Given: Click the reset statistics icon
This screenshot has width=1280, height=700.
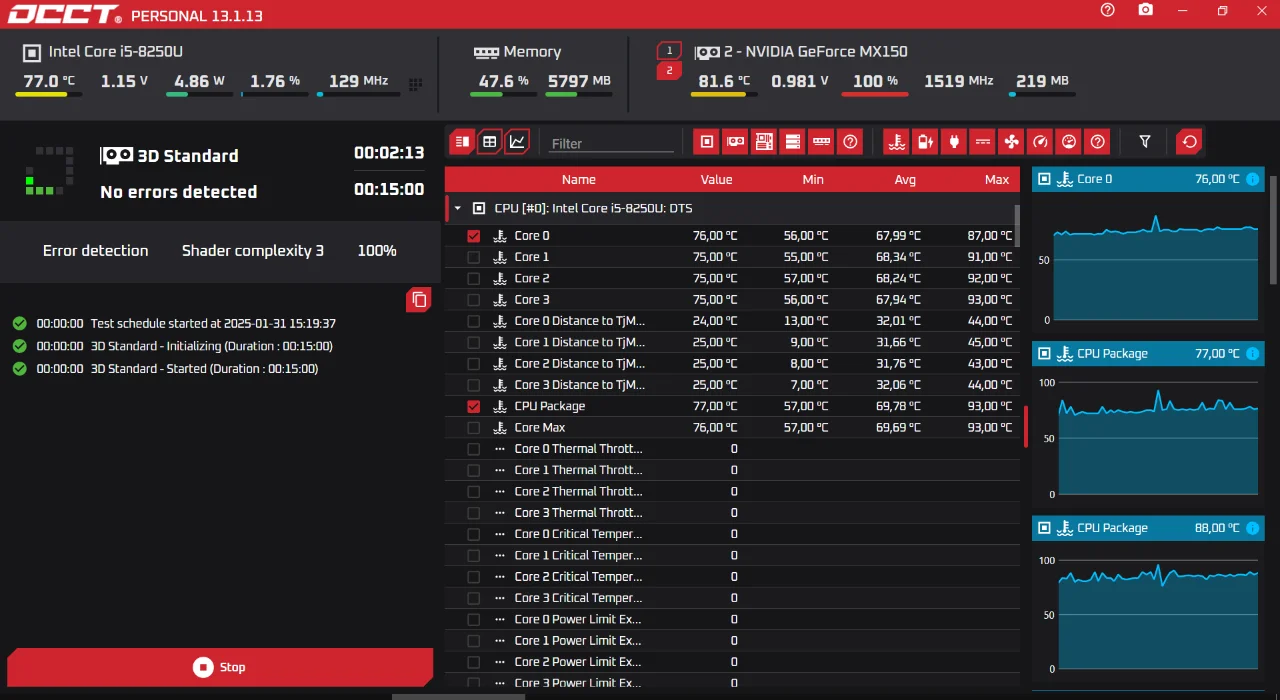Looking at the screenshot, I should click(x=1189, y=142).
